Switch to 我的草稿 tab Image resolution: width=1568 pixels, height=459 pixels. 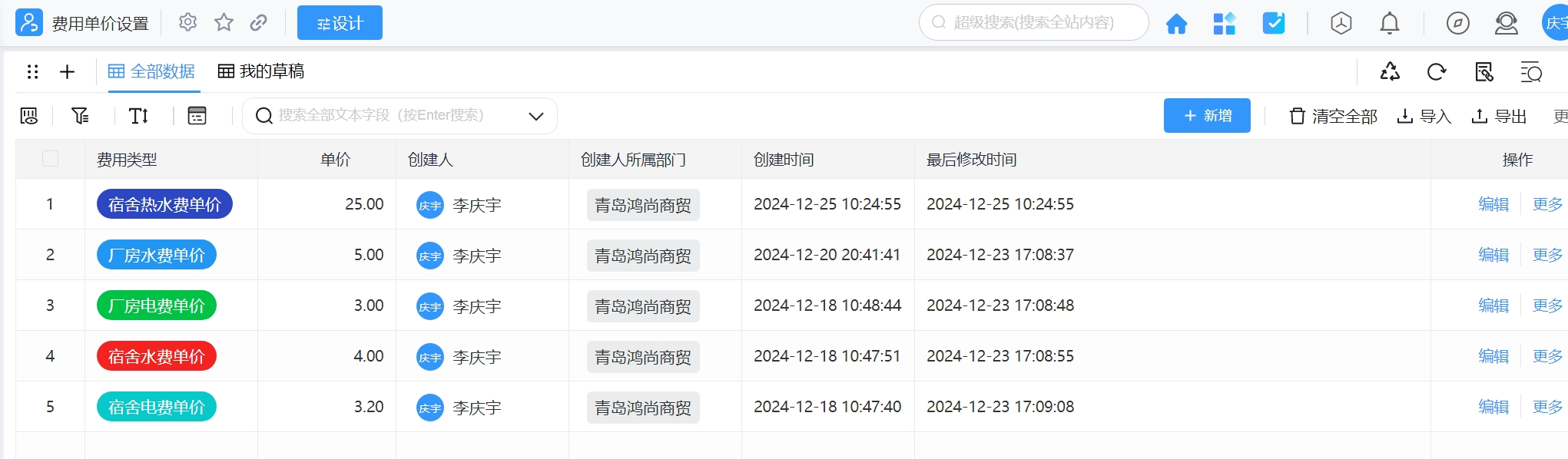pos(261,71)
